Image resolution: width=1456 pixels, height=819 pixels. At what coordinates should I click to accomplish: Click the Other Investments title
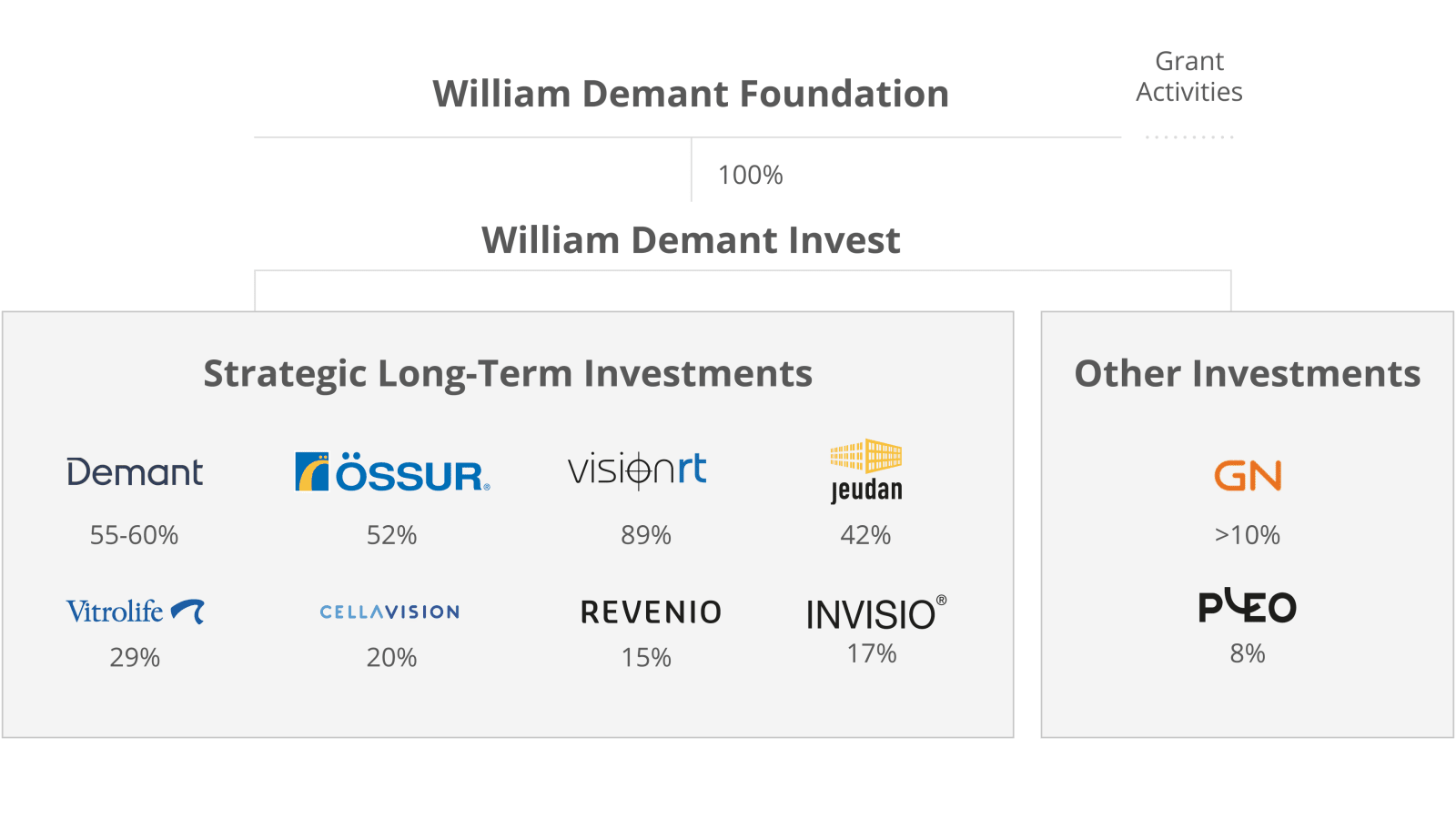[1248, 374]
